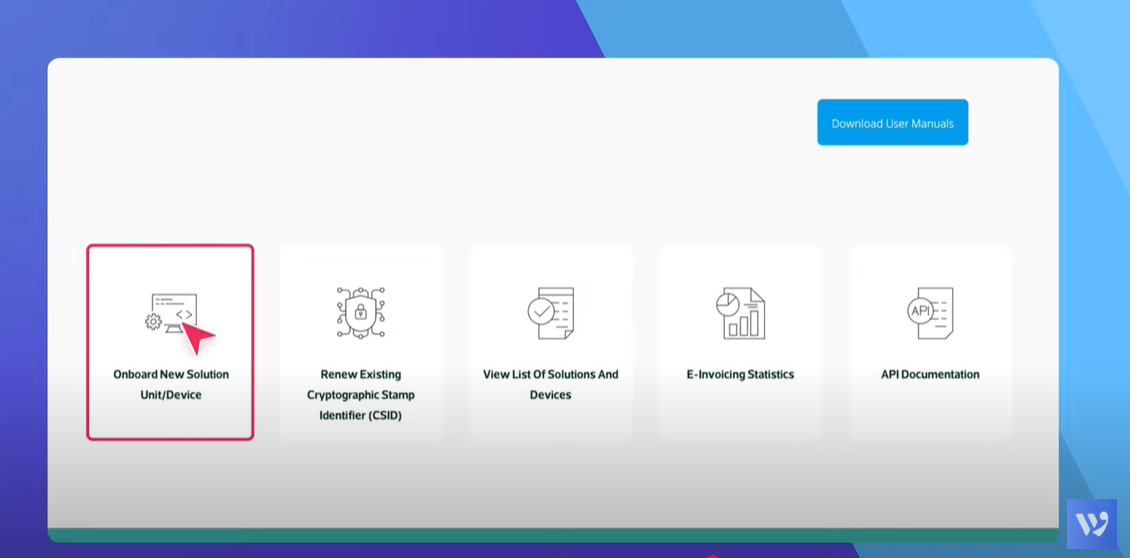Open Renew Existing Cryptographic Stamp Identifier label
This screenshot has width=1130, height=558.
click(x=361, y=394)
